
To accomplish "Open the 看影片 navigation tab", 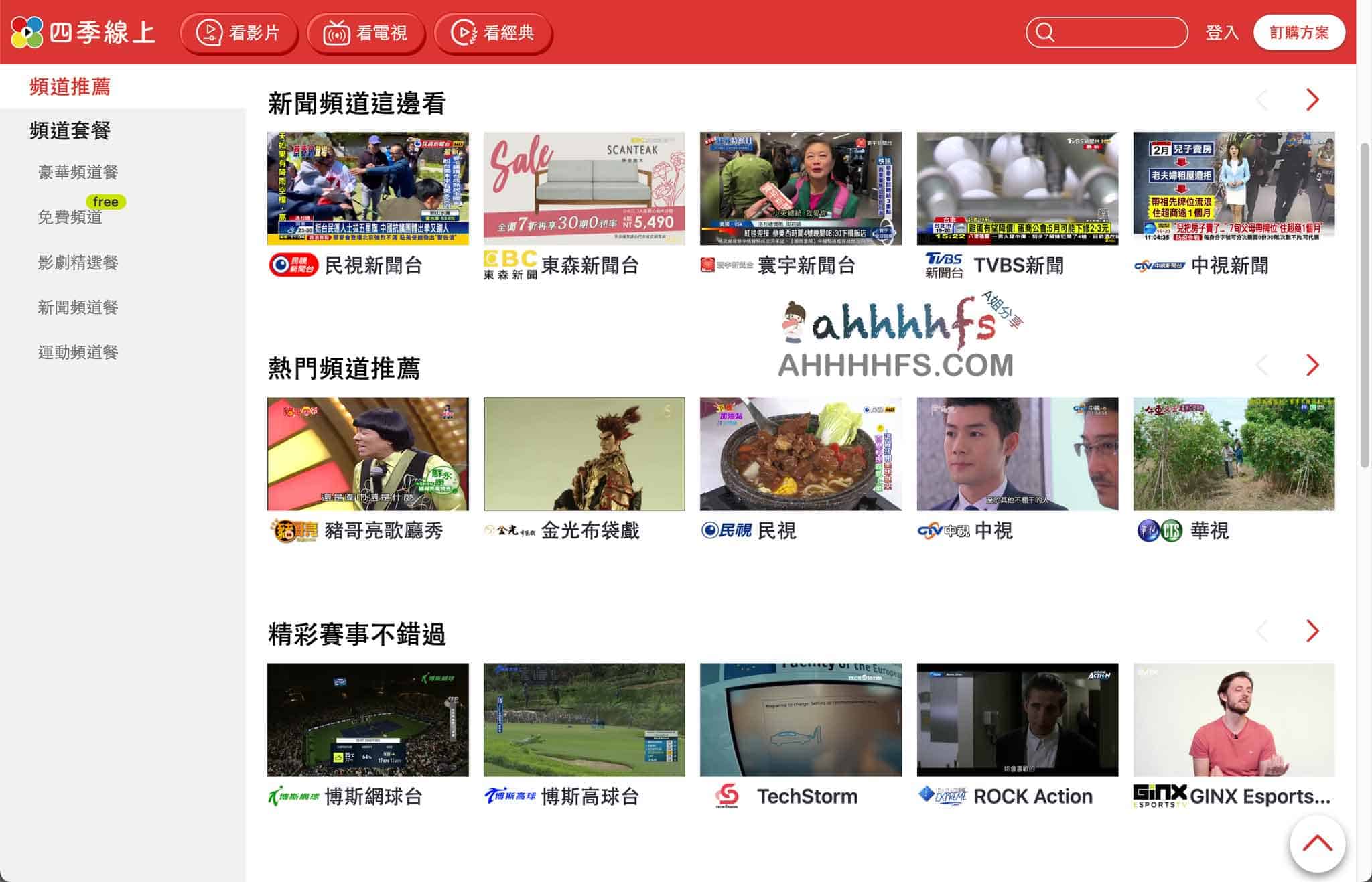I will coord(238,33).
